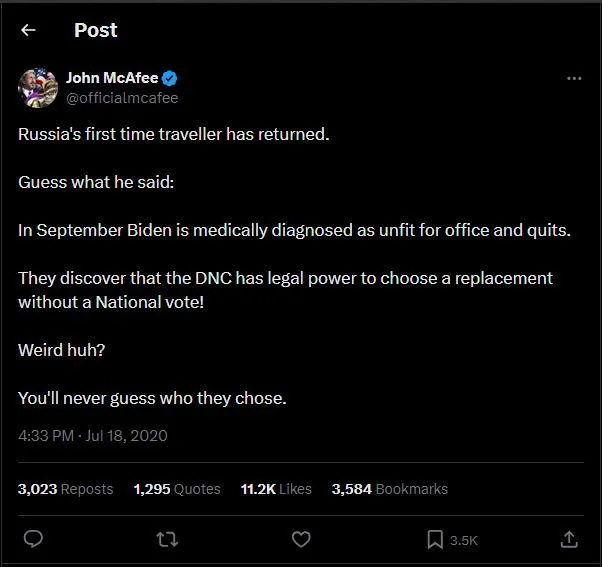
Task: Open John McAfee's profile picture
Action: click(38, 88)
